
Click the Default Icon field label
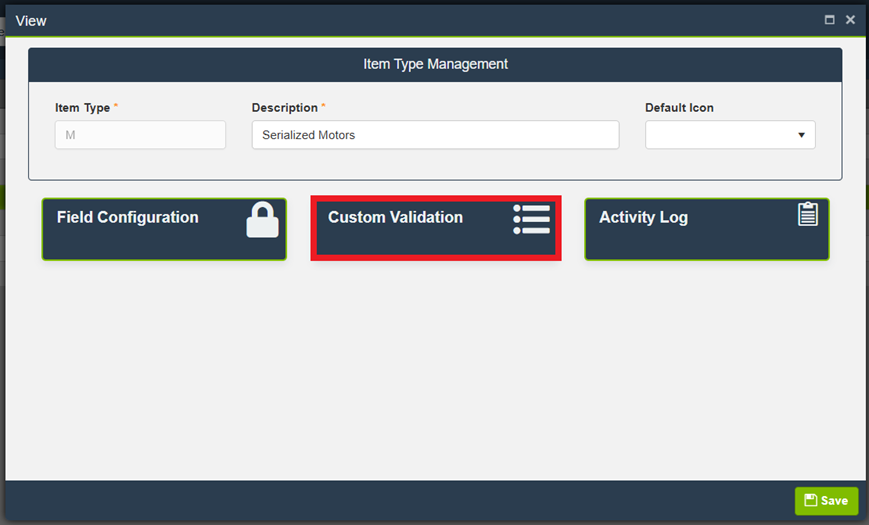click(679, 108)
